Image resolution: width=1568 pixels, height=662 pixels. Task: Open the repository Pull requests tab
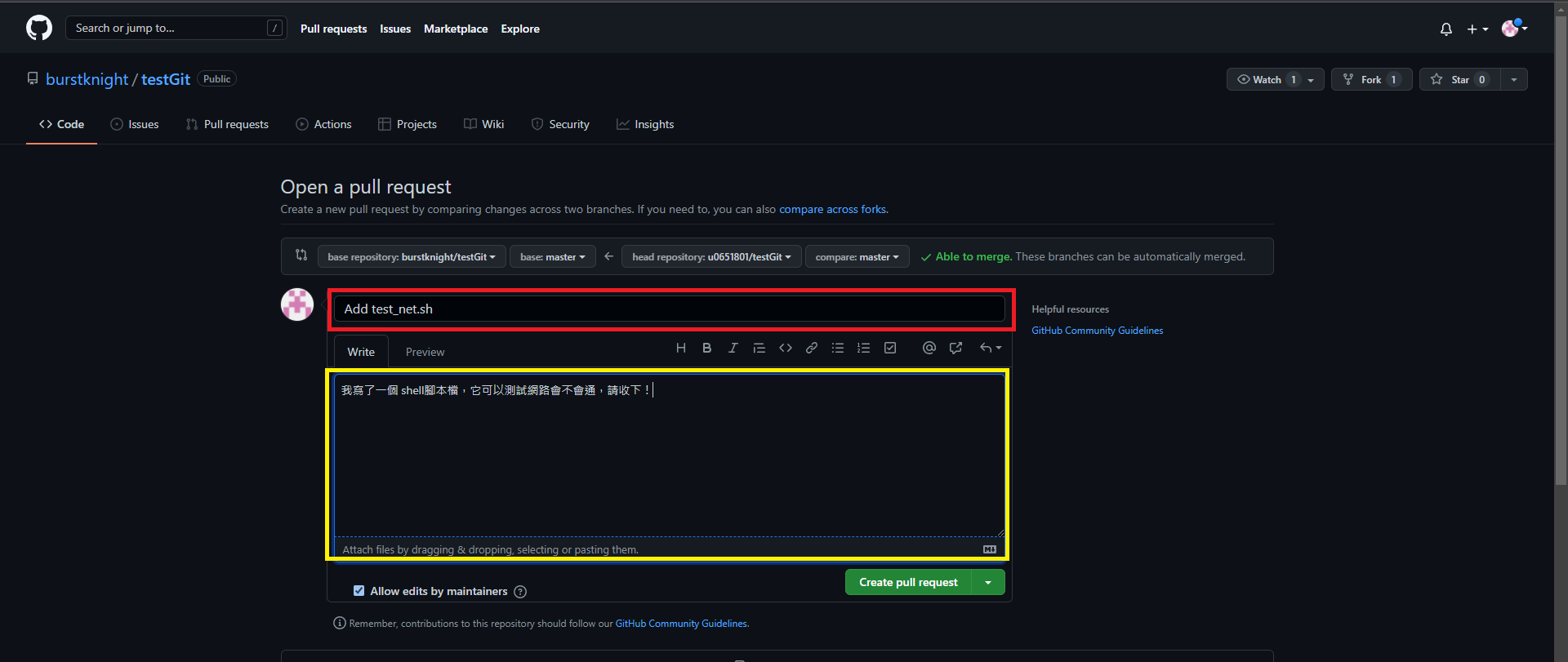[227, 124]
